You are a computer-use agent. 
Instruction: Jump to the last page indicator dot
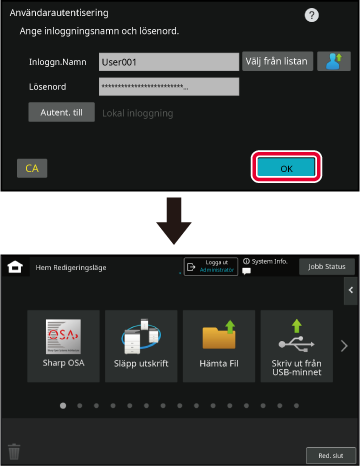pyautogui.click(x=296, y=406)
